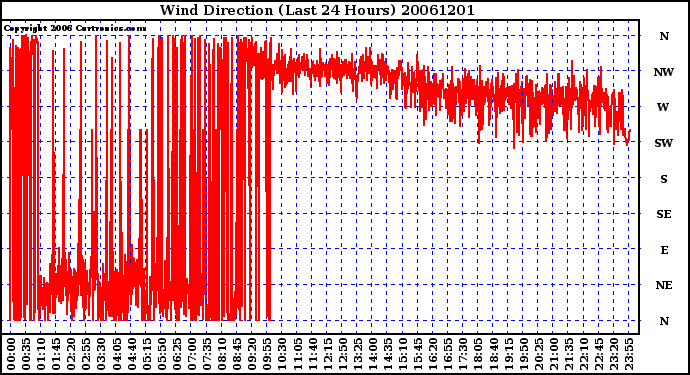Click the '22:45' time label
690x375 pixels.
pos(599,354)
